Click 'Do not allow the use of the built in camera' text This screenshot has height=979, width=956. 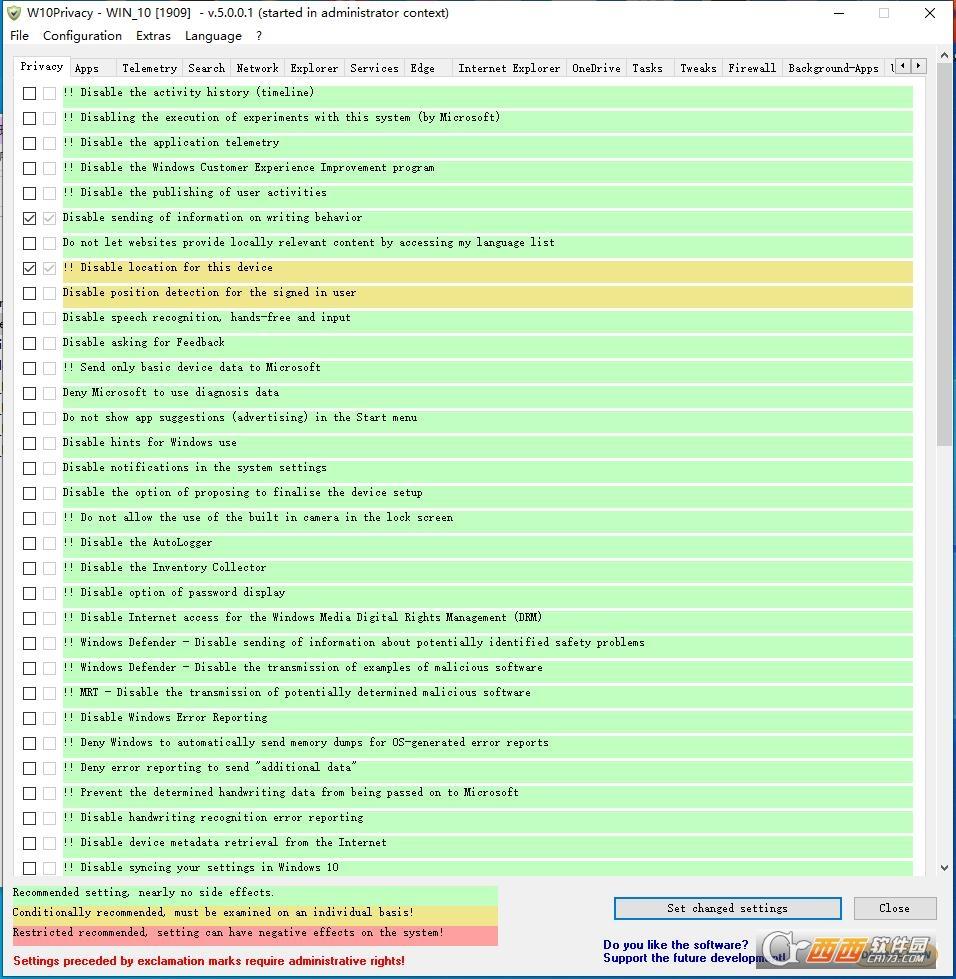[x=258, y=518]
